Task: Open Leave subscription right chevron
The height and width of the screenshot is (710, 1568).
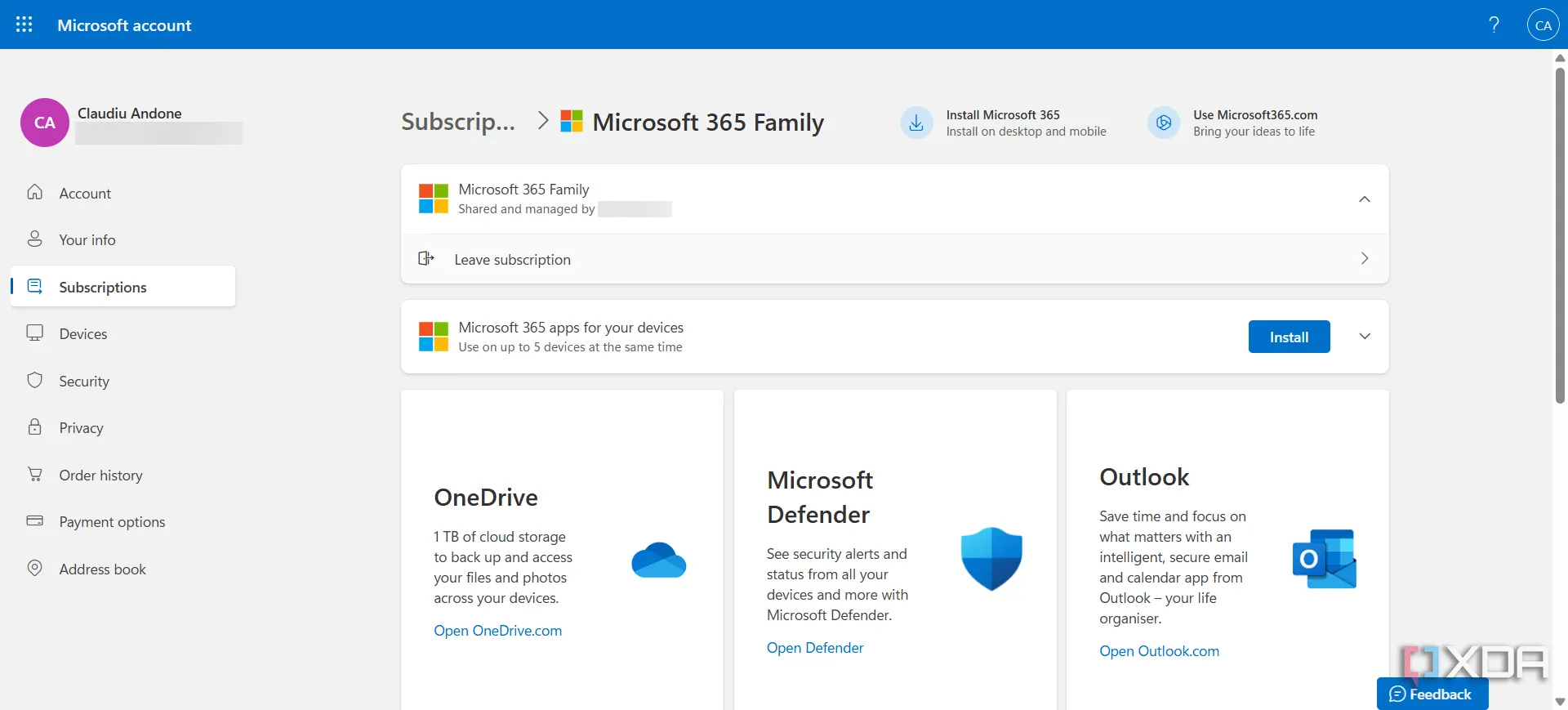Action: [x=1364, y=258]
